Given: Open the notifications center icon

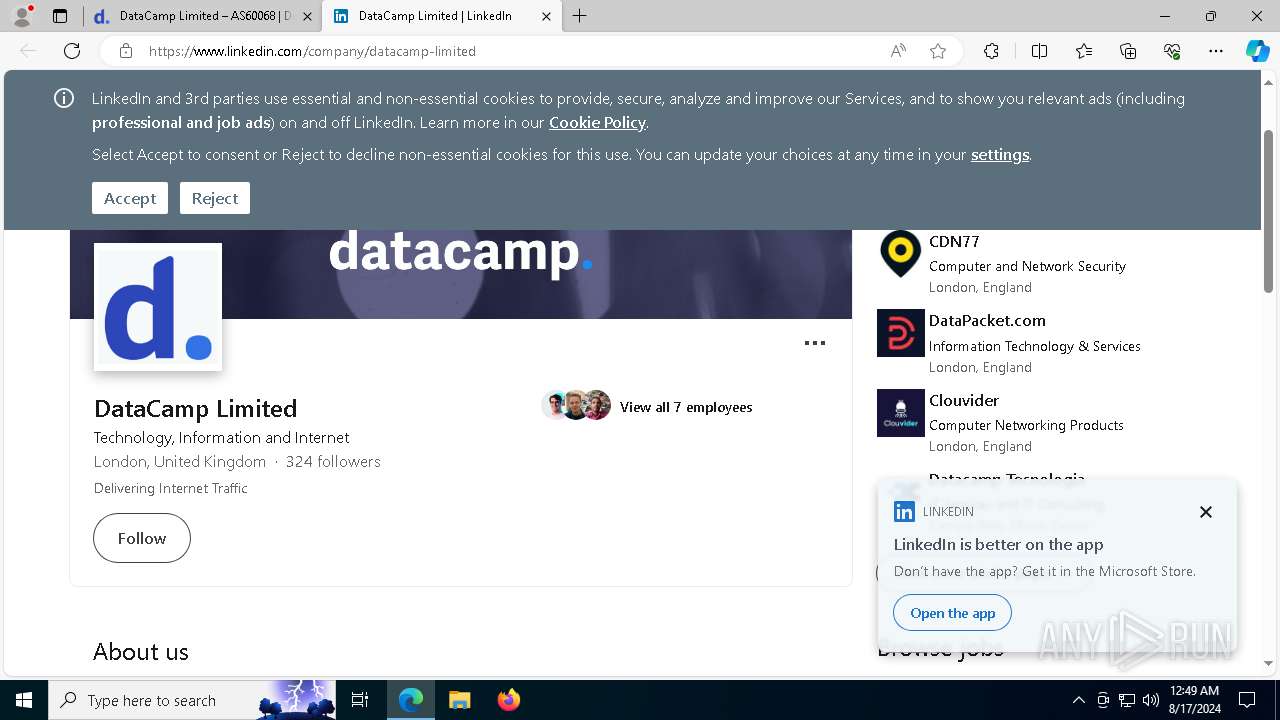Looking at the screenshot, I should (x=1247, y=700).
